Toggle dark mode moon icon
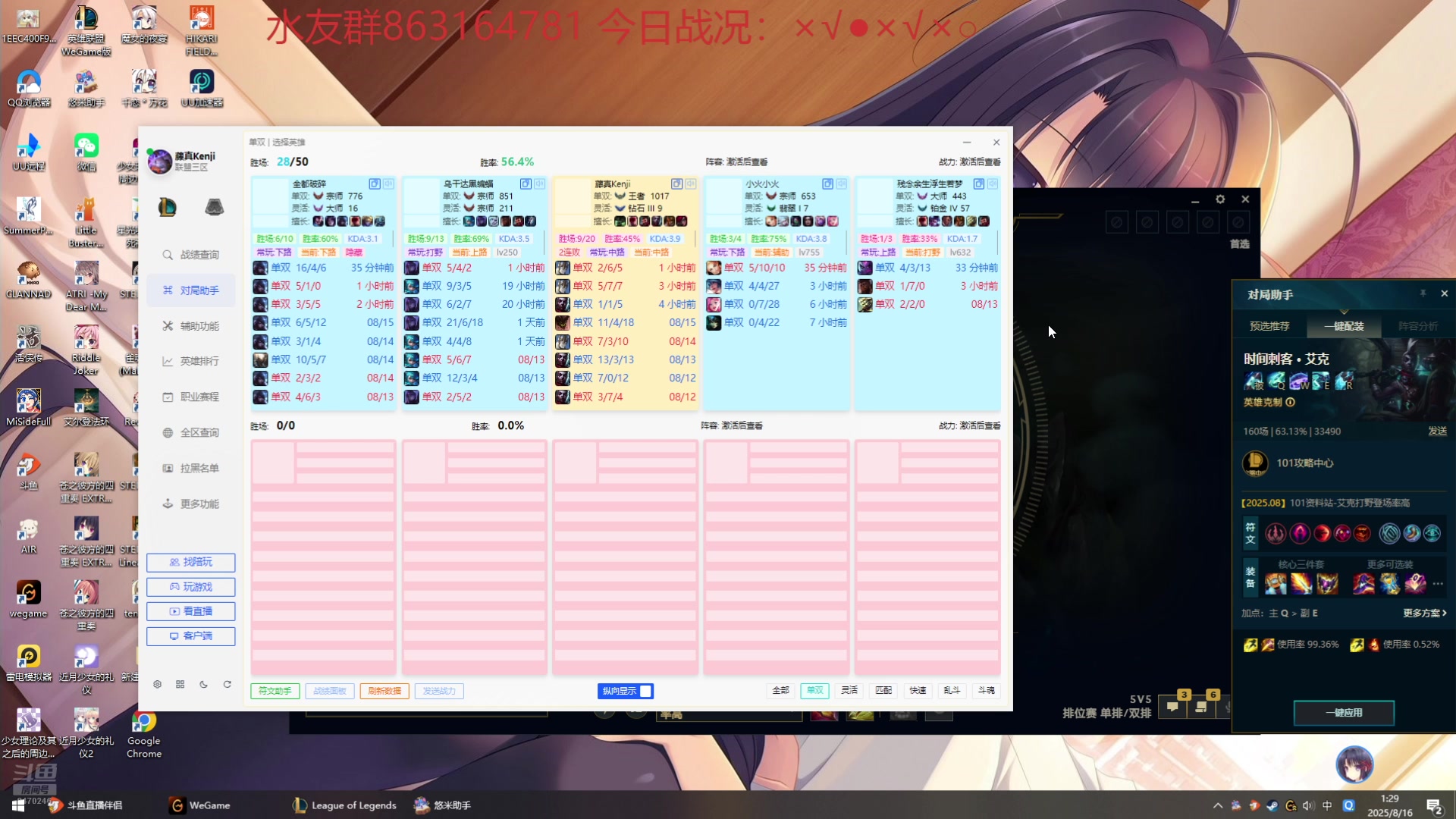This screenshot has height=819, width=1456. [x=203, y=685]
